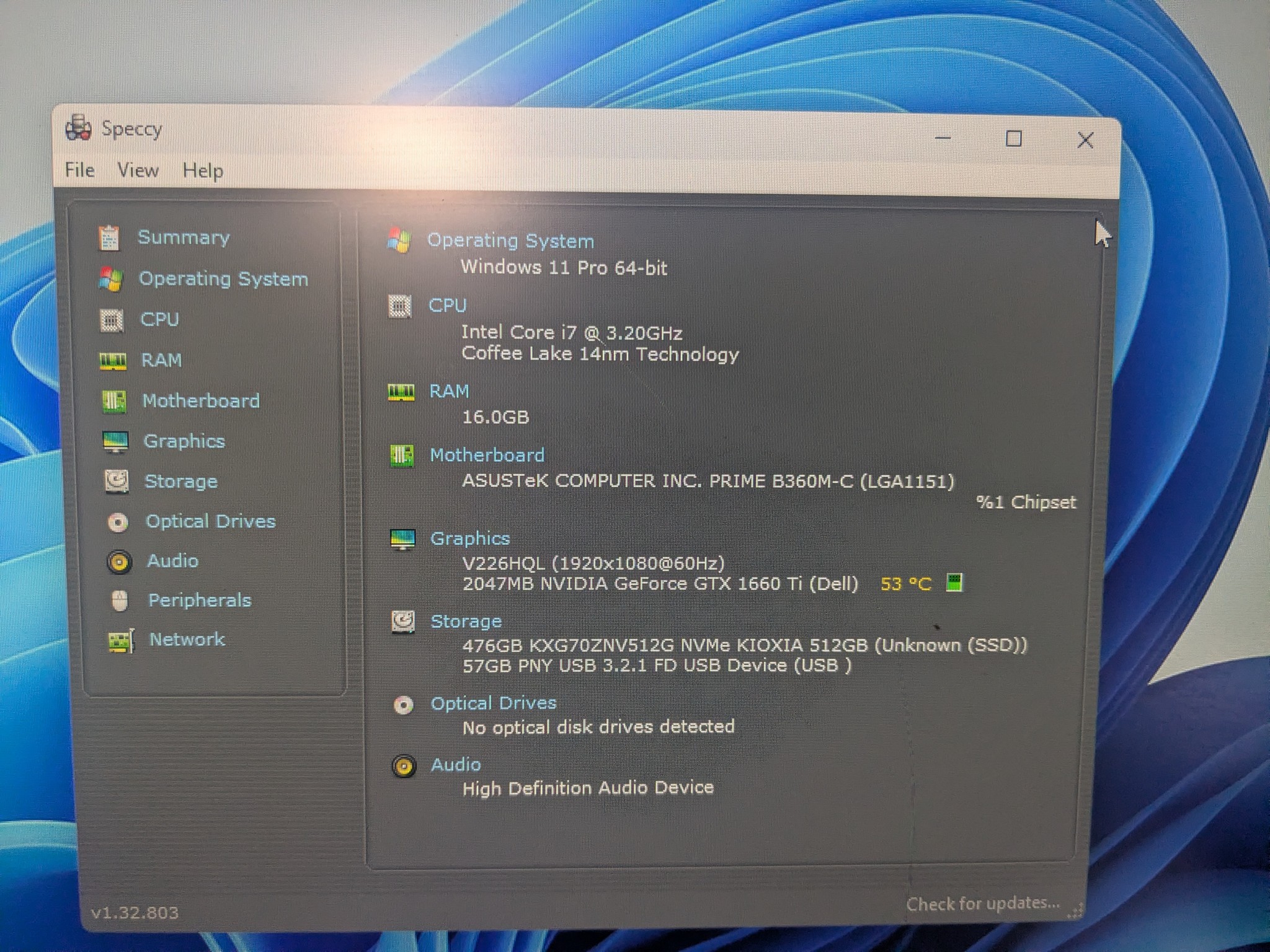Click the Summary clipboard icon in sidebar
The width and height of the screenshot is (1270, 952).
(109, 238)
